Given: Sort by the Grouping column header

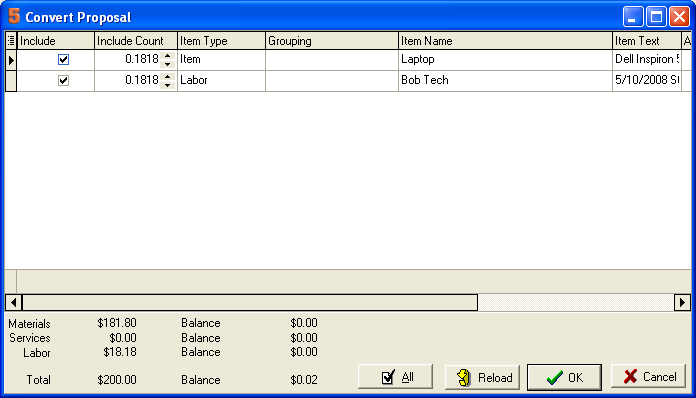Looking at the screenshot, I should click(332, 41).
